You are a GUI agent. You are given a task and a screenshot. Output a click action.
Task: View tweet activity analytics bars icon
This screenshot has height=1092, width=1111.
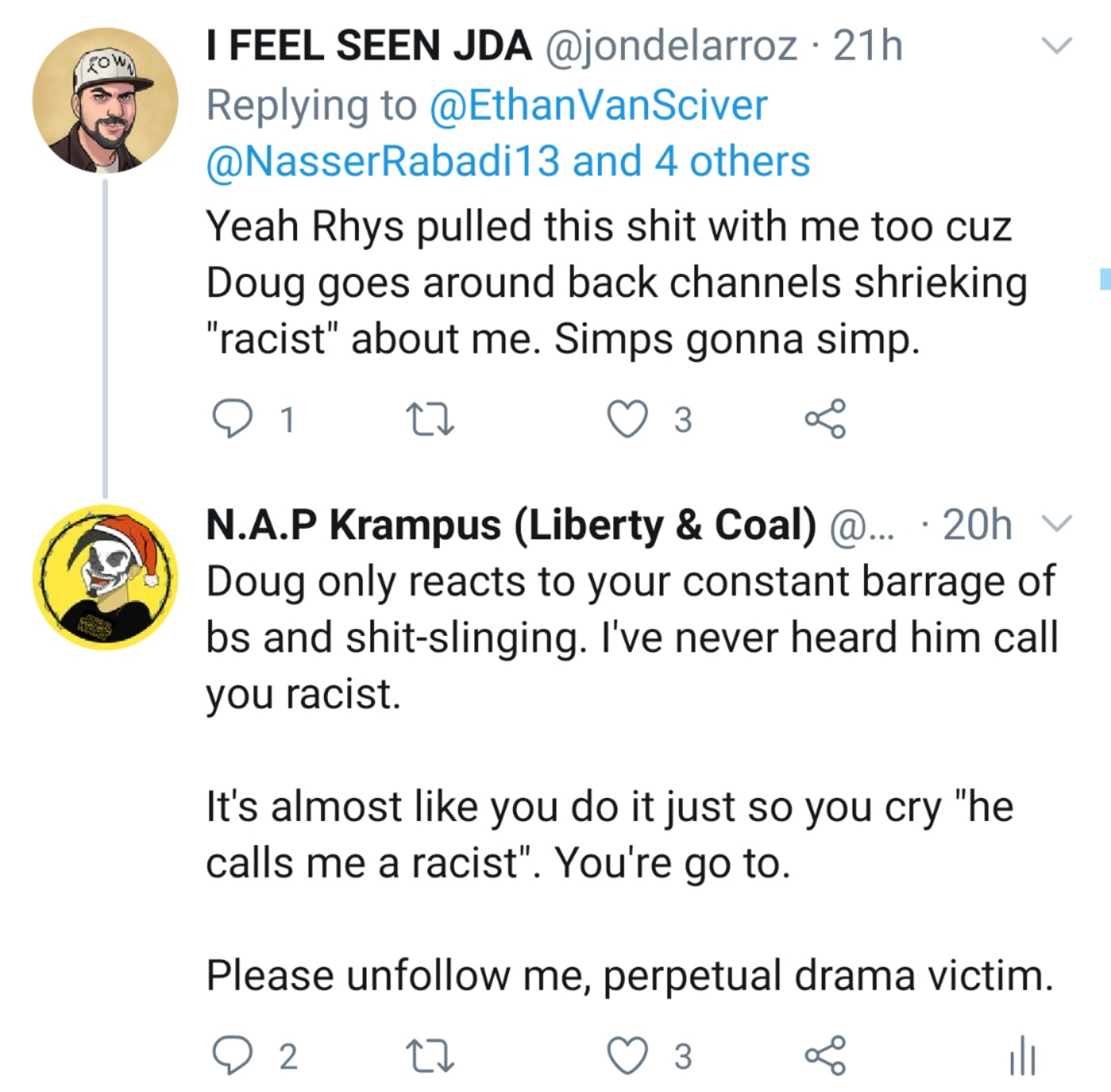(x=1022, y=1056)
